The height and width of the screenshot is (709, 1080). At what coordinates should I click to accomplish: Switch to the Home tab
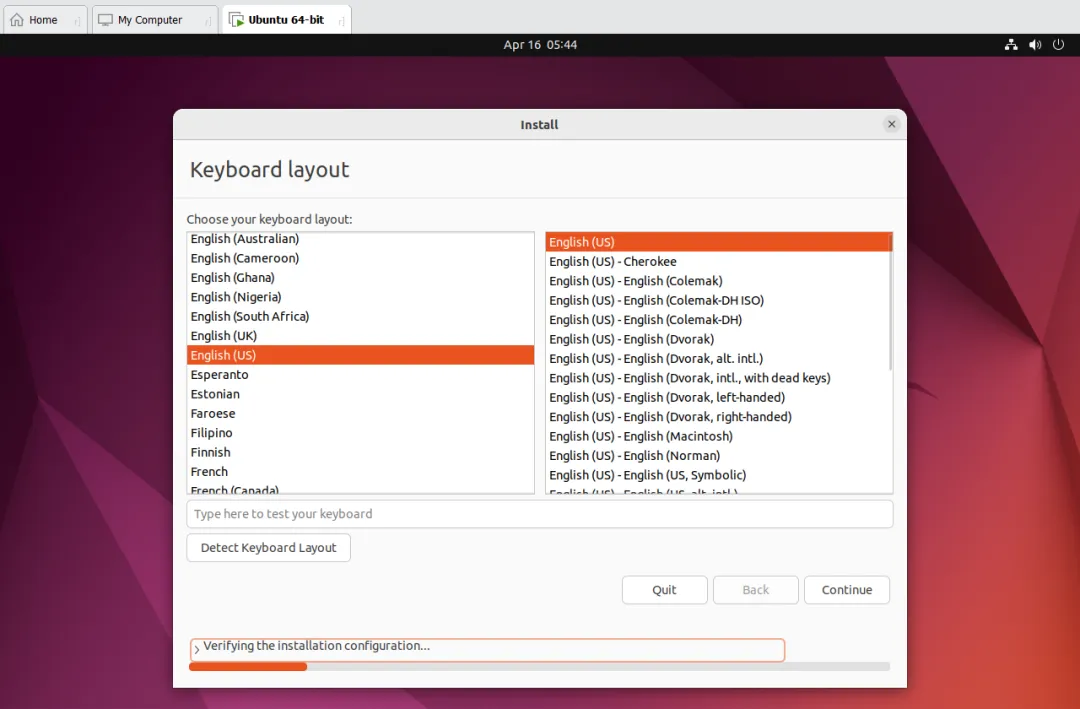pyautogui.click(x=45, y=20)
